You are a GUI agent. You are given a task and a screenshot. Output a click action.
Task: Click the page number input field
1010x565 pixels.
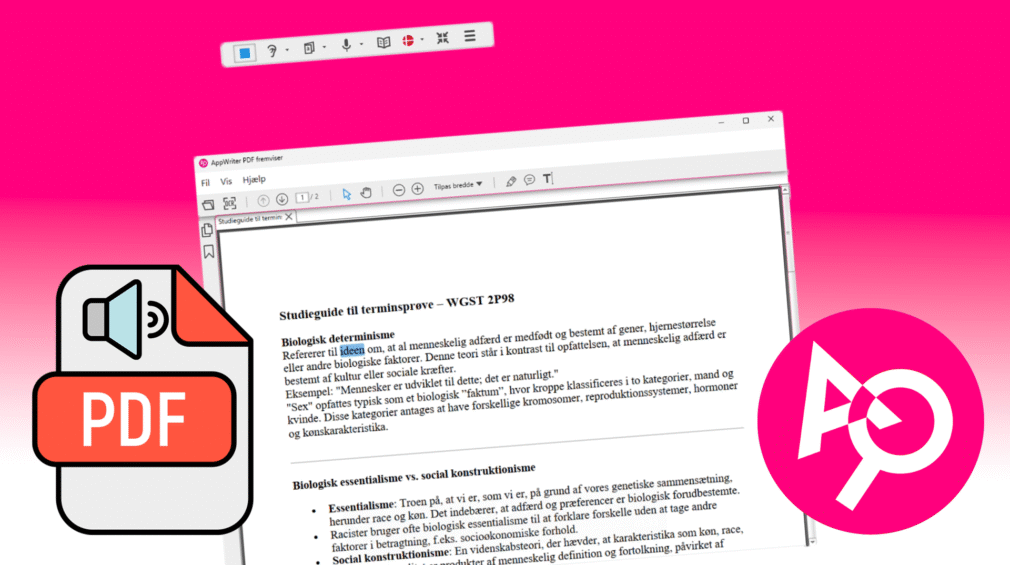[x=302, y=198]
